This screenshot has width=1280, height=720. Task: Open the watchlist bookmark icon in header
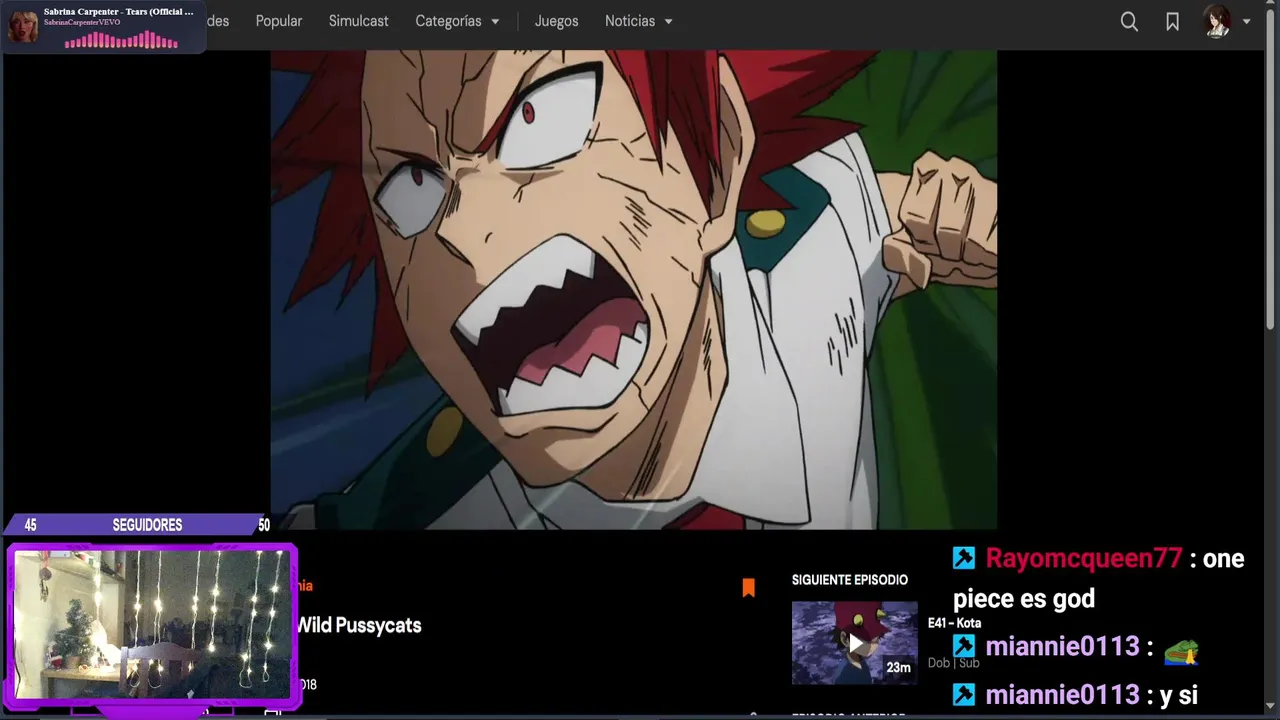[1172, 22]
